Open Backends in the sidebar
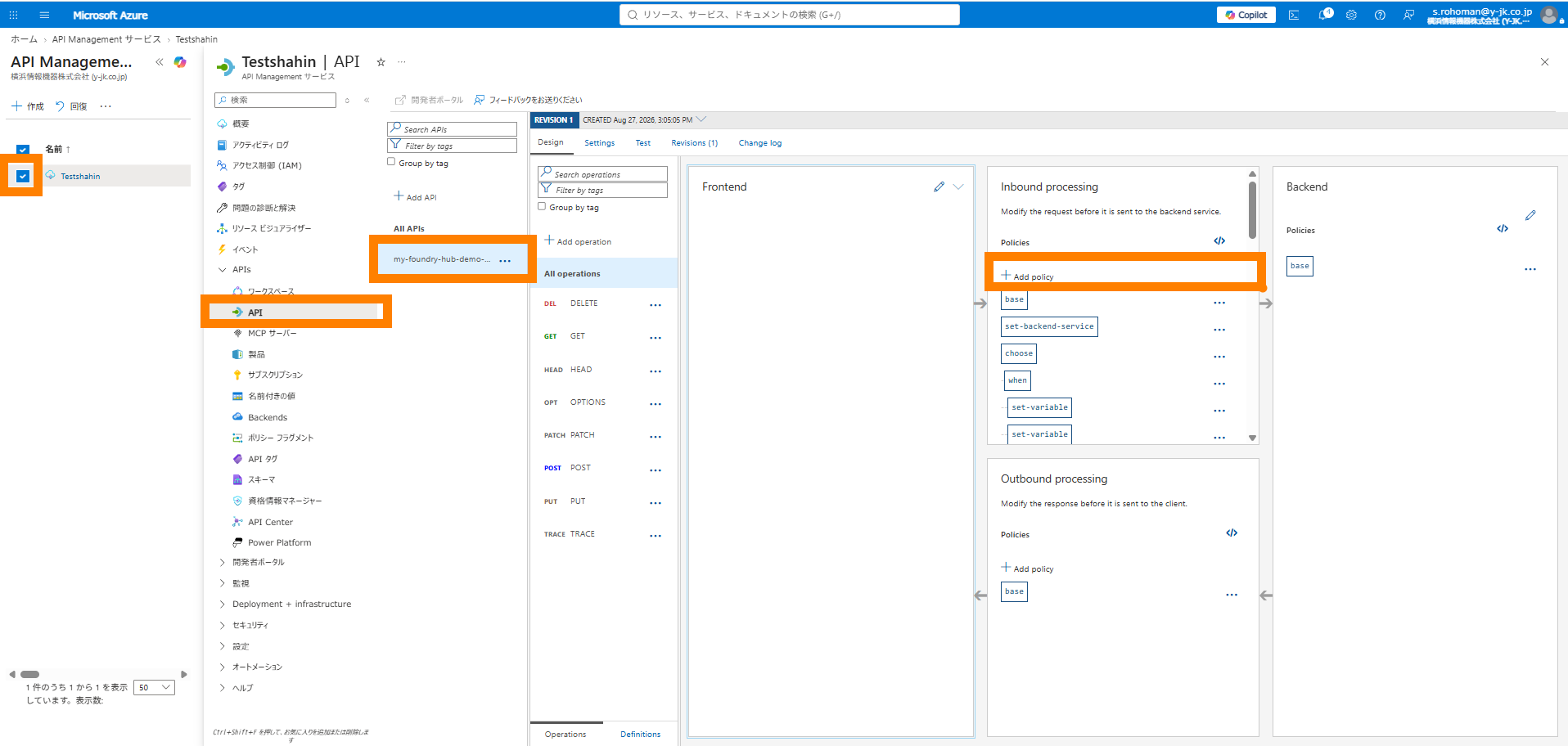 click(x=268, y=417)
